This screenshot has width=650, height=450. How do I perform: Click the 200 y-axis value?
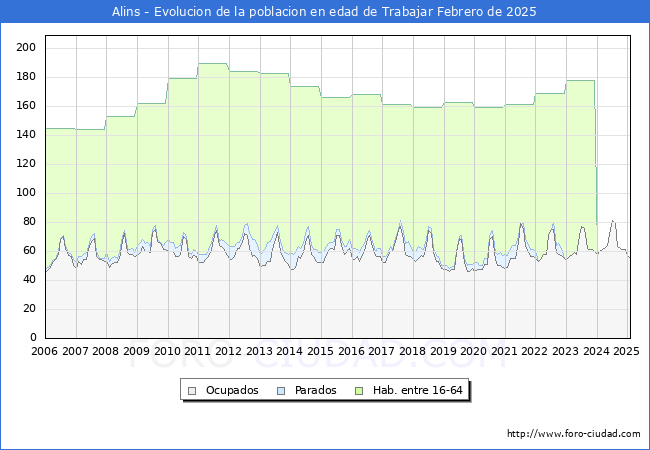tap(26, 48)
